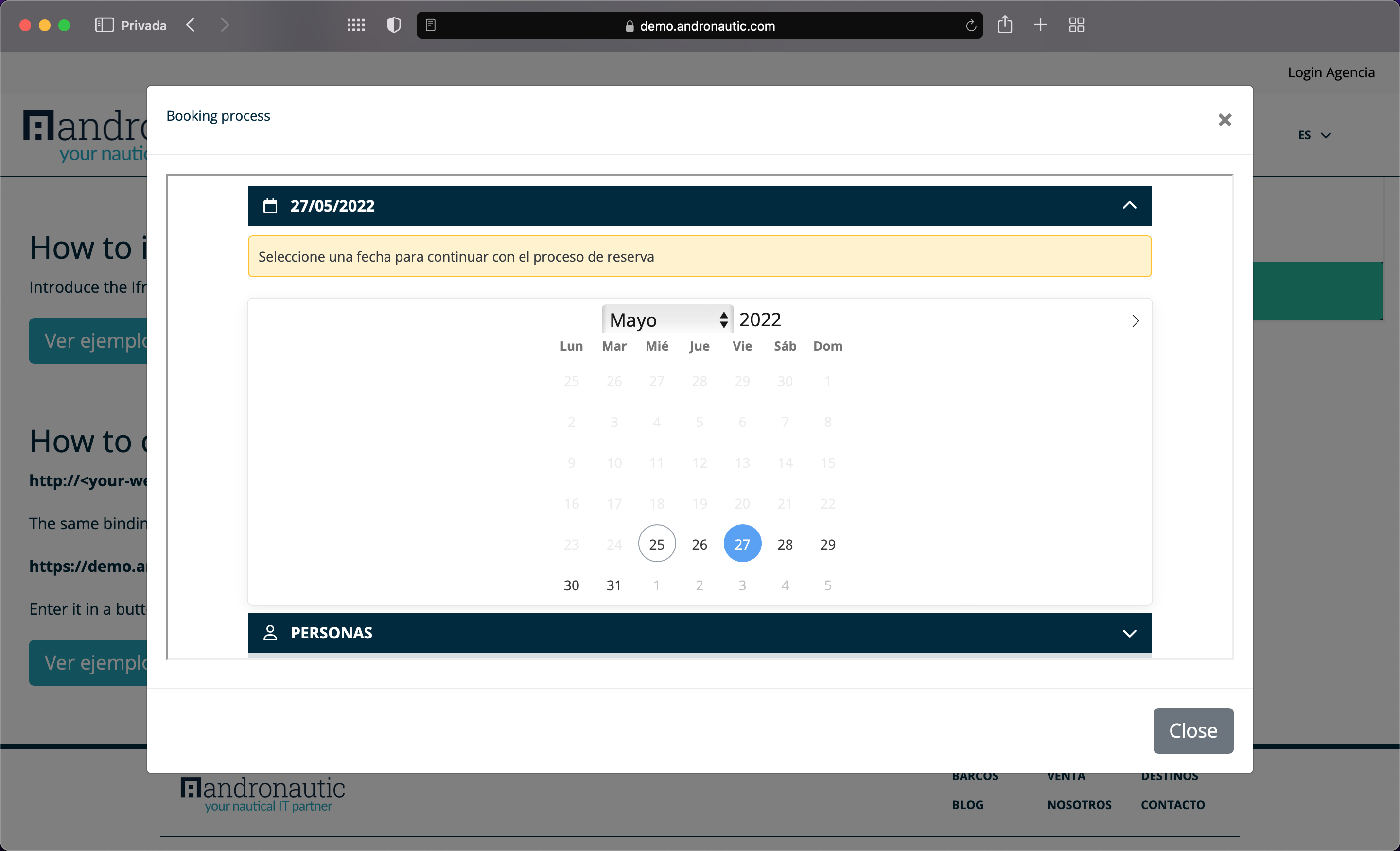Open the Start Page grid icon
This screenshot has height=851, width=1400.
point(356,25)
